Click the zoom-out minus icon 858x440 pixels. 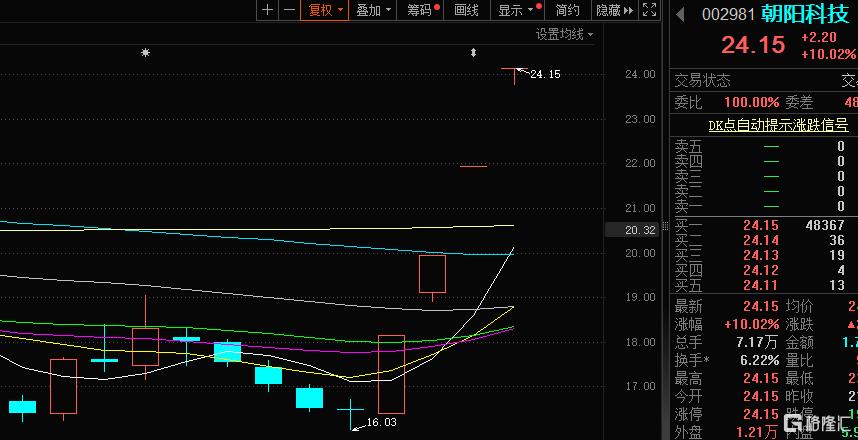(290, 10)
